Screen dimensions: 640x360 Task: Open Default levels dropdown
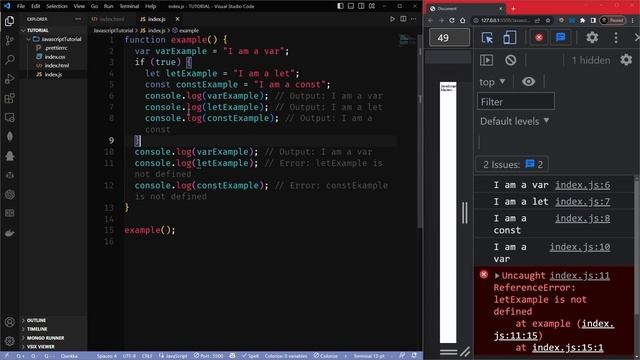click(x=514, y=121)
